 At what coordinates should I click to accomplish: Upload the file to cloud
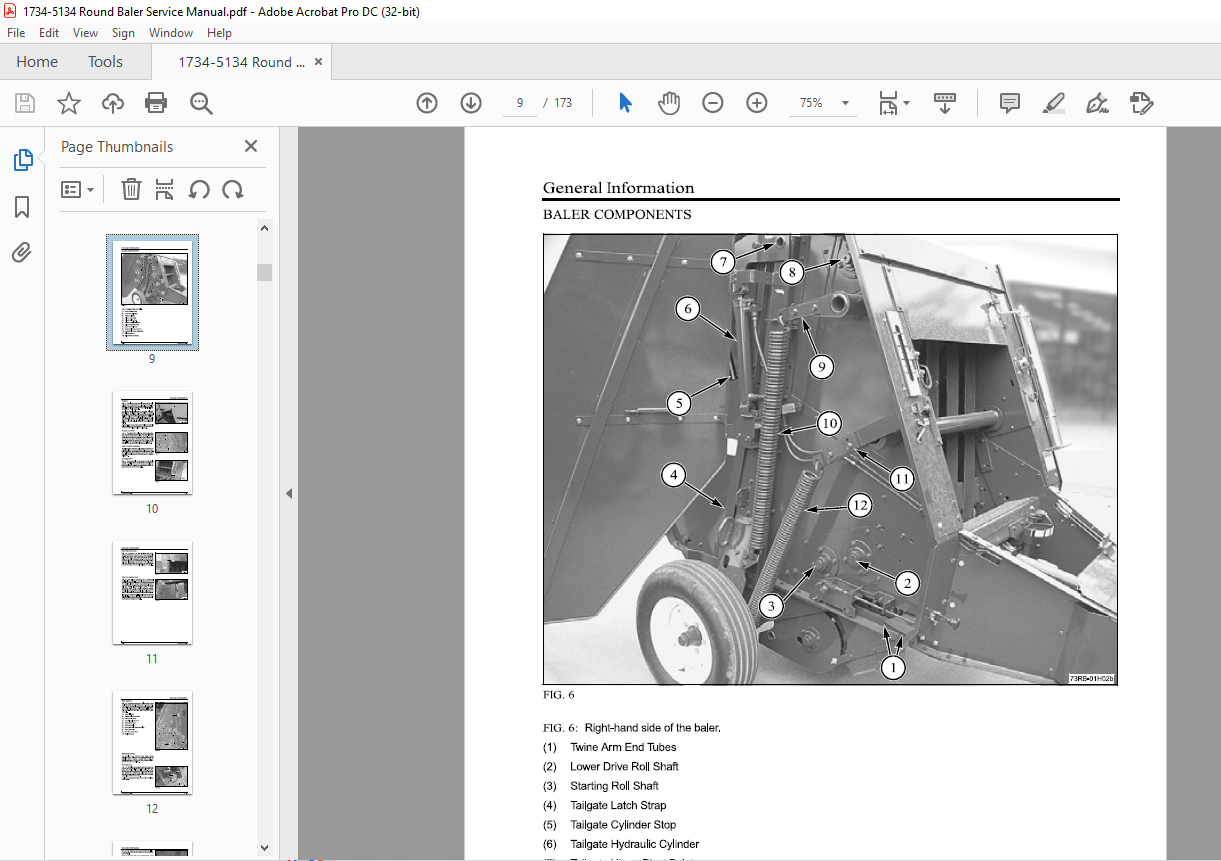click(113, 103)
